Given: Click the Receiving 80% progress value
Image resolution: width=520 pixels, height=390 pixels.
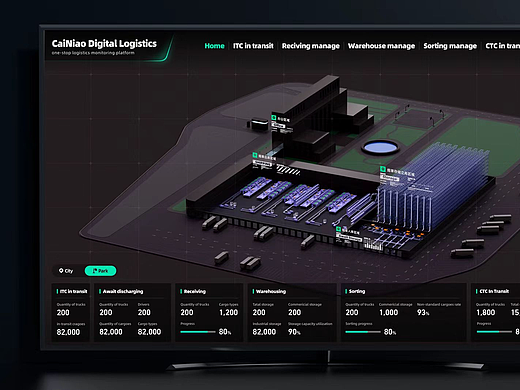Looking at the screenshot, I should coord(225,332).
